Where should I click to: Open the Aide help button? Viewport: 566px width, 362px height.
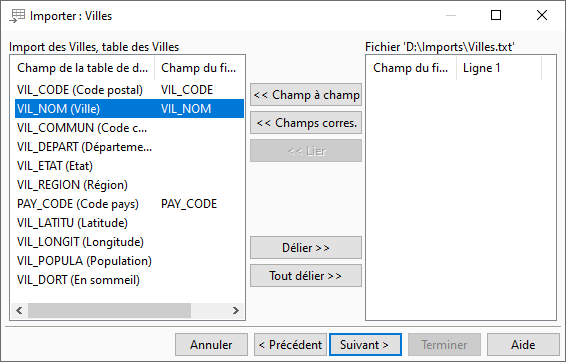point(523,345)
